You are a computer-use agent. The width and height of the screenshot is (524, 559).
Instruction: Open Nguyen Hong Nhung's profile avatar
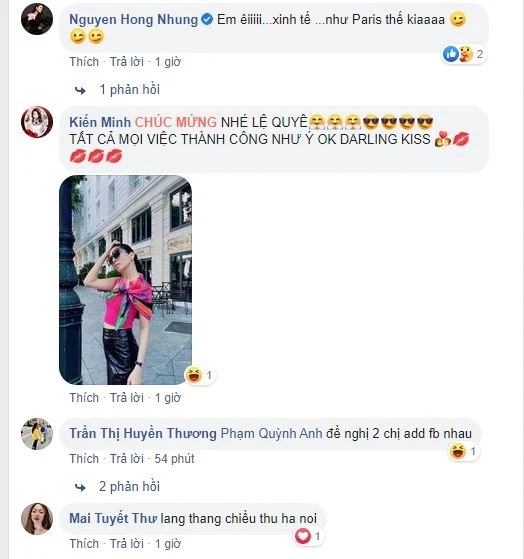(37, 19)
